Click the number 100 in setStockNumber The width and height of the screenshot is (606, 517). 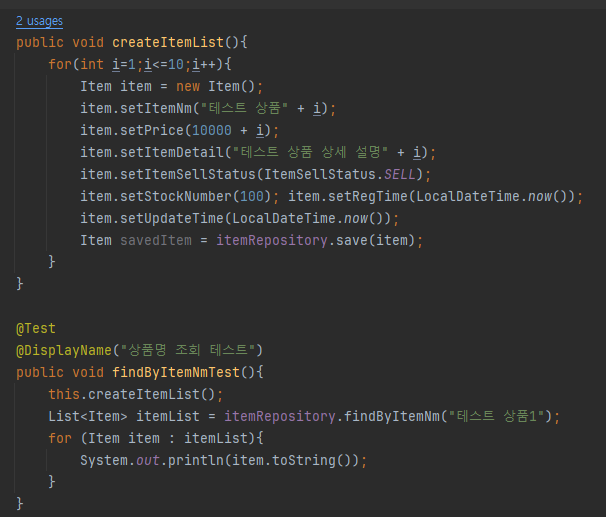pos(252,196)
